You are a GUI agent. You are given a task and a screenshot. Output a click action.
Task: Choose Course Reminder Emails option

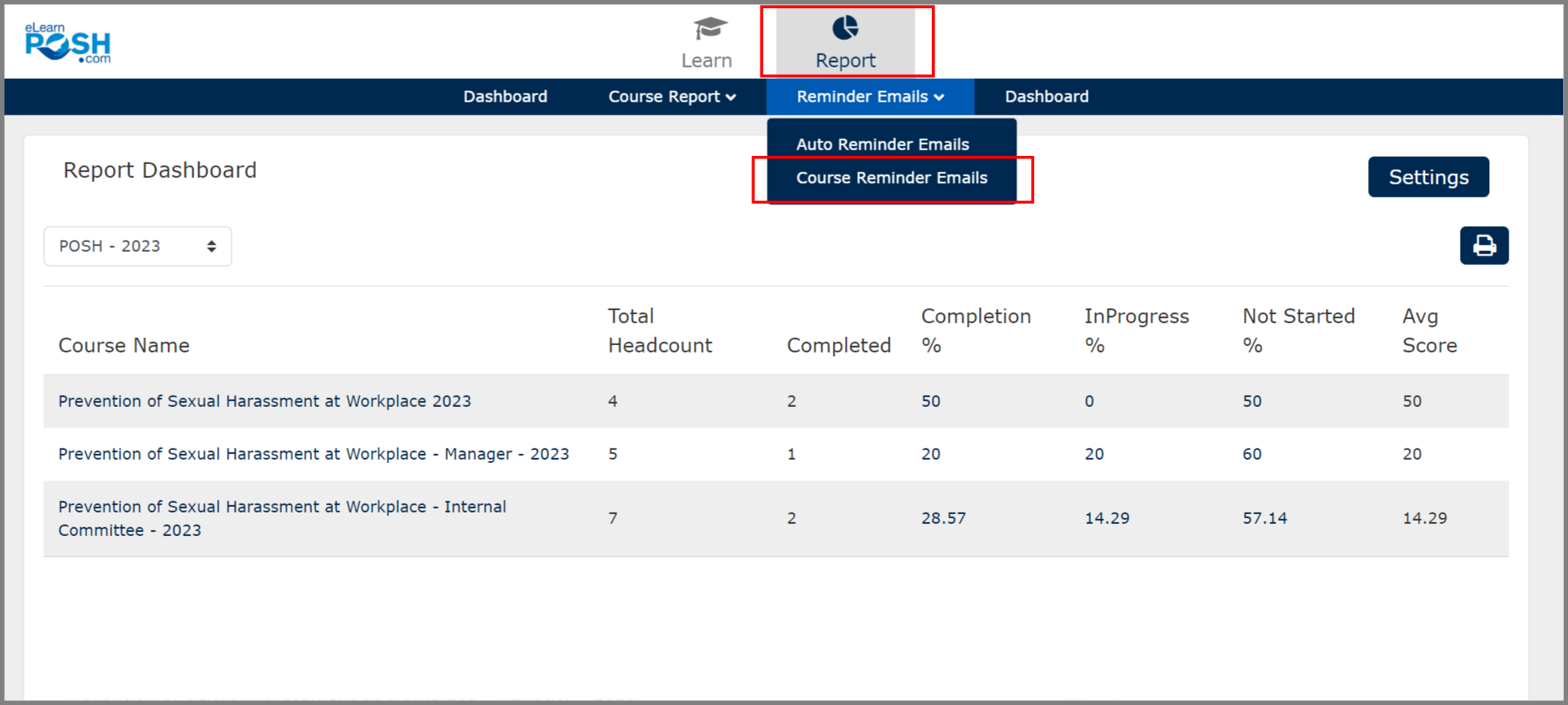tap(891, 178)
